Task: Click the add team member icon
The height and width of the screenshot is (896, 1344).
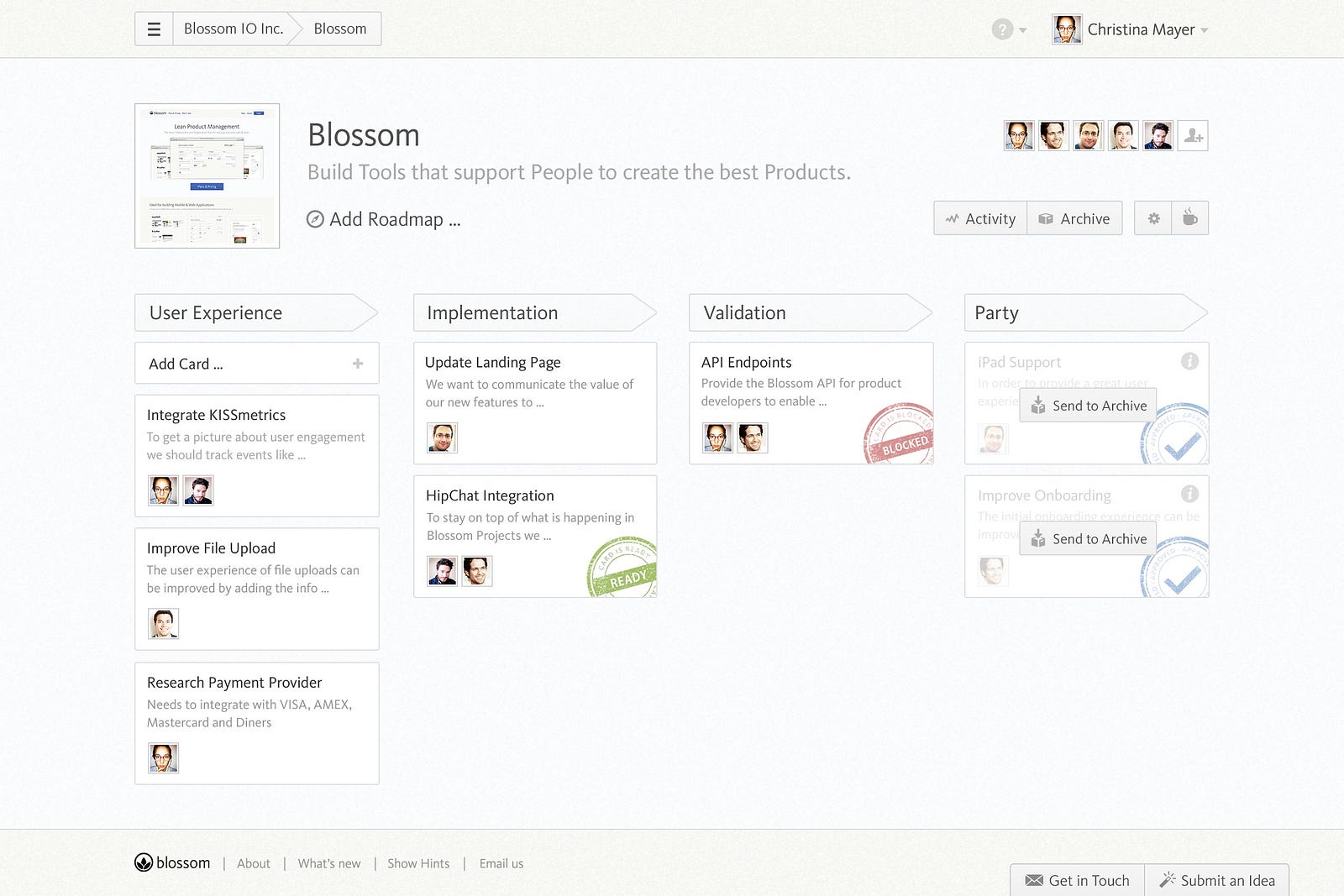Action: [x=1193, y=136]
